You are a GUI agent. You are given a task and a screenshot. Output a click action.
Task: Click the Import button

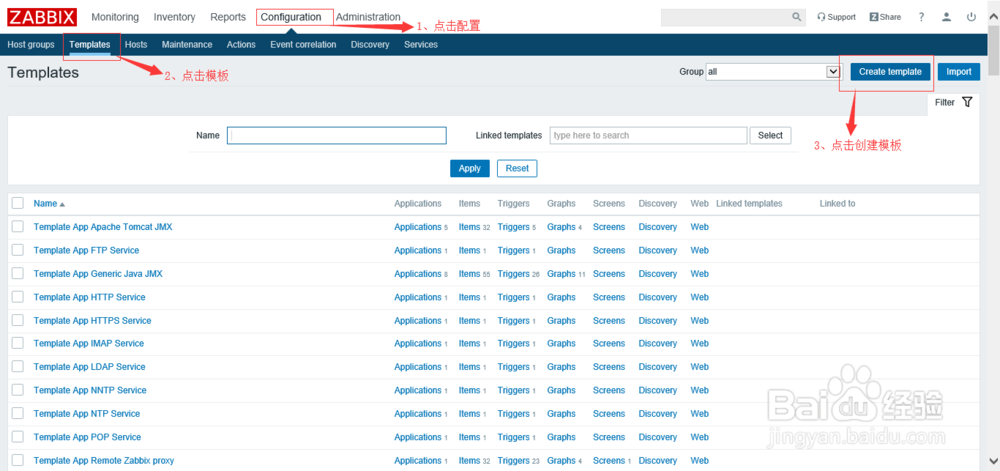959,72
